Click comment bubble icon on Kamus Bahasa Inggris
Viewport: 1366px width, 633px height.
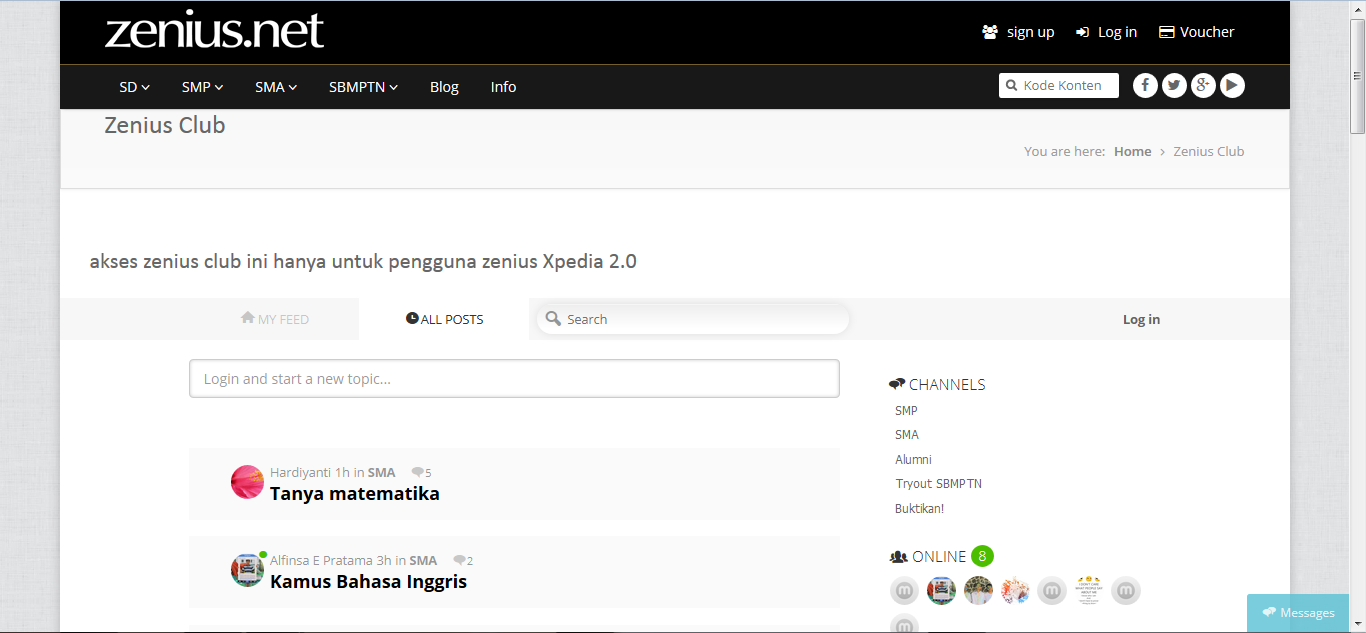pos(459,560)
